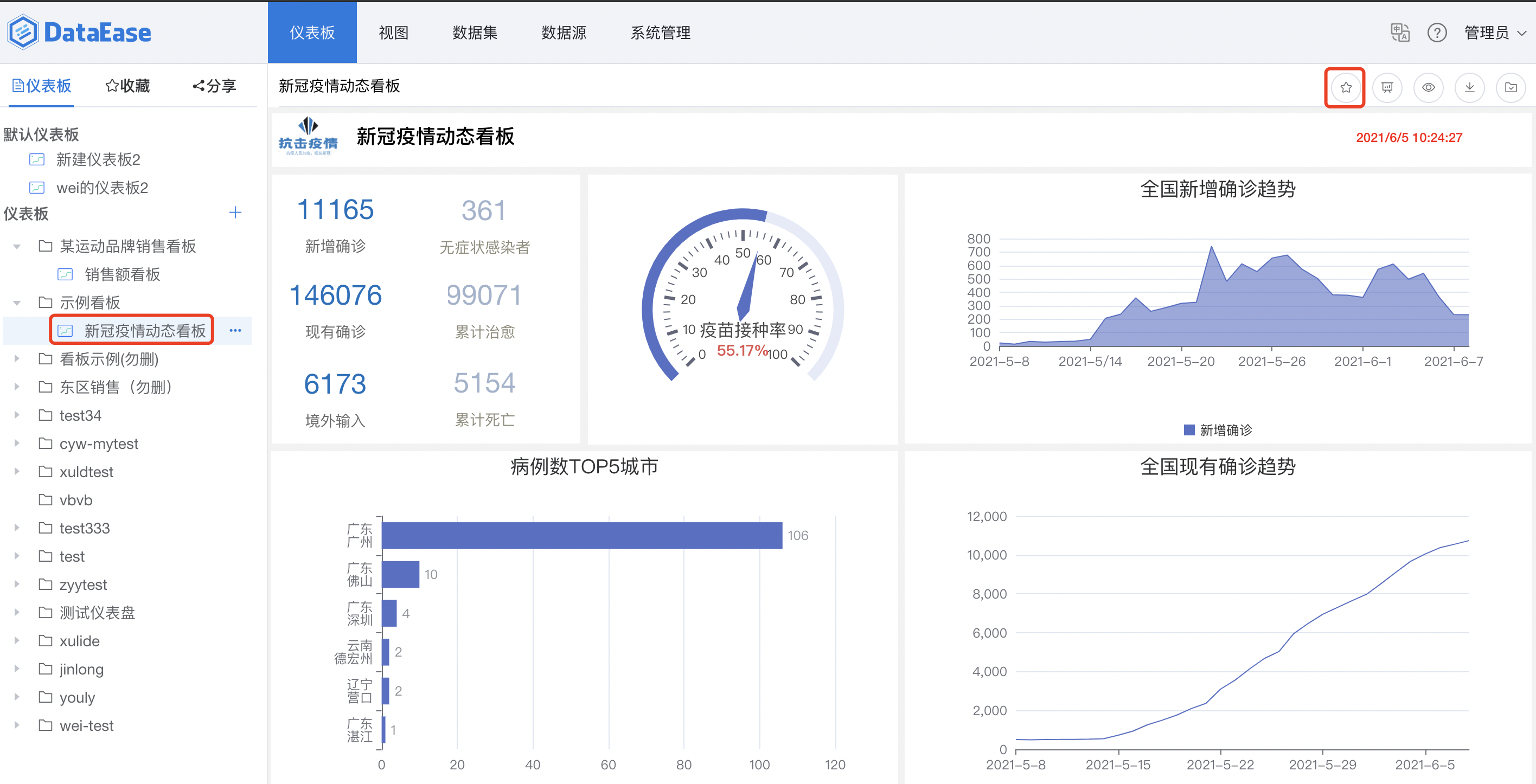This screenshot has width=1536, height=784.
Task: Open the 系统管理 navigation tab
Action: tap(660, 32)
